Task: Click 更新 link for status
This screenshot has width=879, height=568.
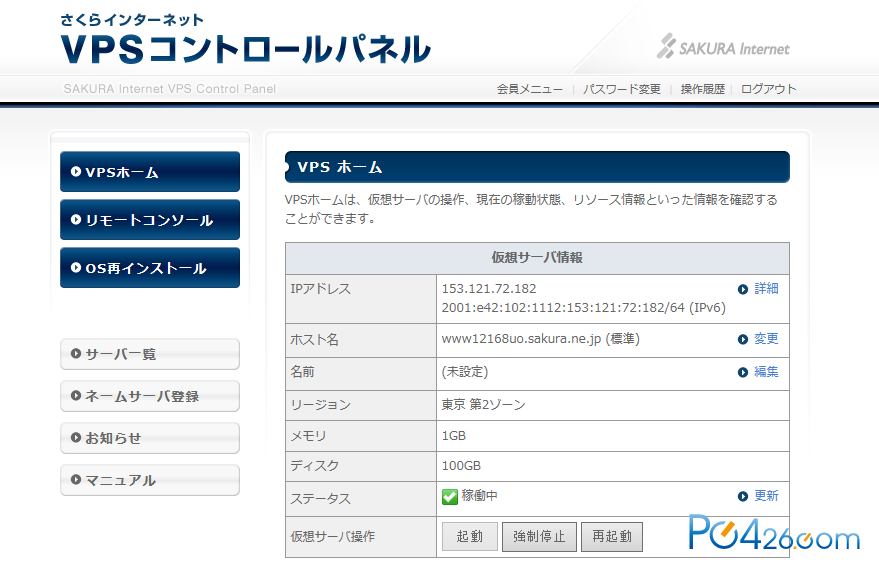Action: click(x=766, y=496)
